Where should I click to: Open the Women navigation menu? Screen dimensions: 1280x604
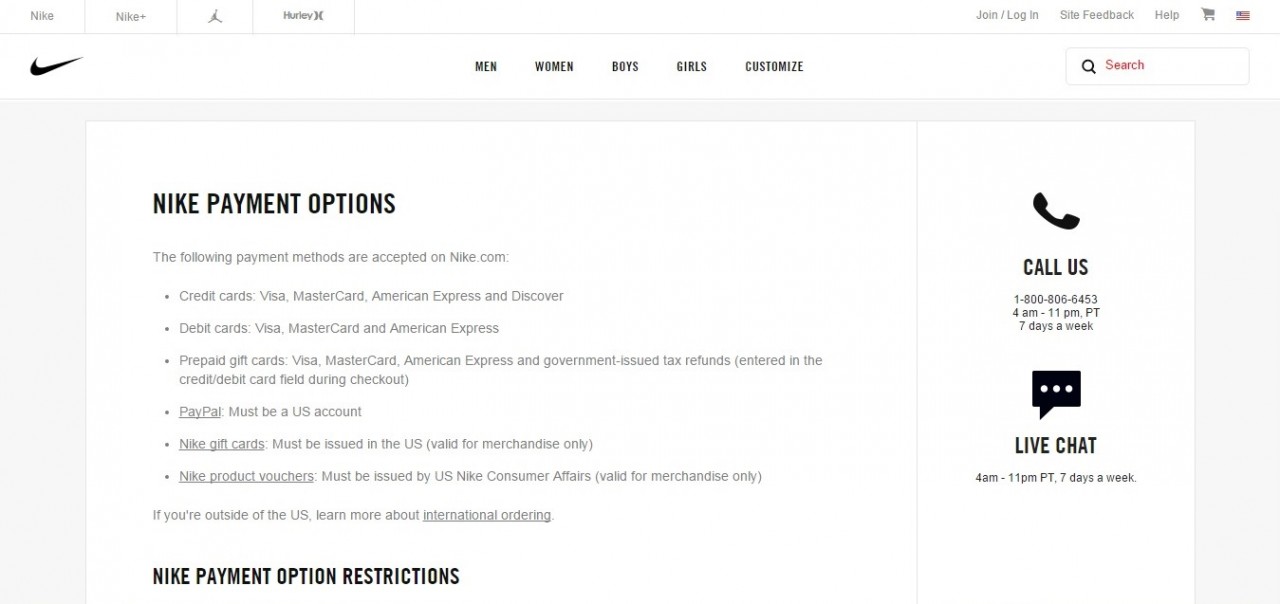tap(554, 67)
